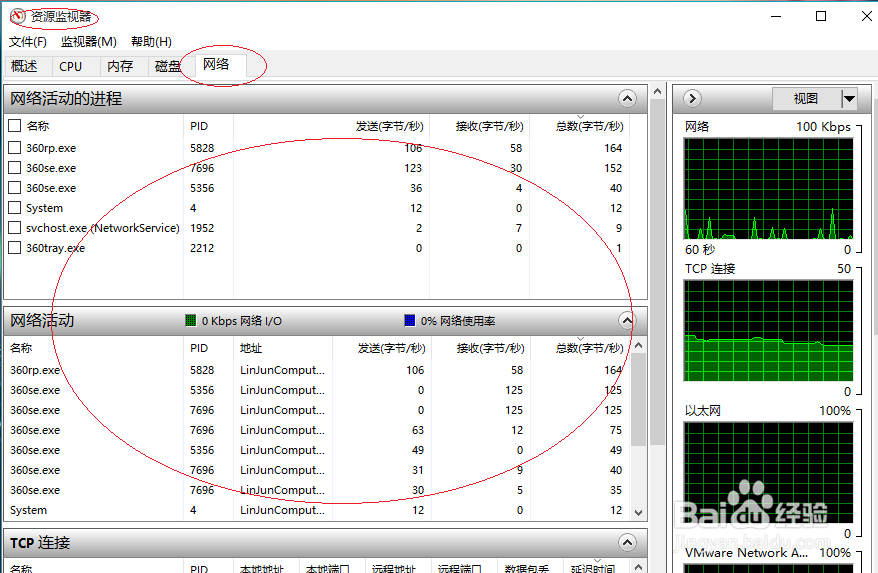Collapse the TCP 连接 section
This screenshot has height=573, width=878.
pos(627,542)
